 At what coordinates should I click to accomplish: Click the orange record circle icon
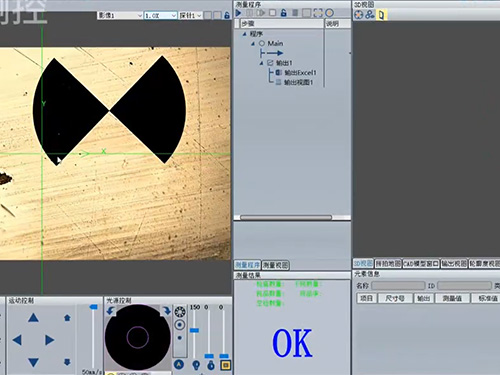tap(329, 13)
